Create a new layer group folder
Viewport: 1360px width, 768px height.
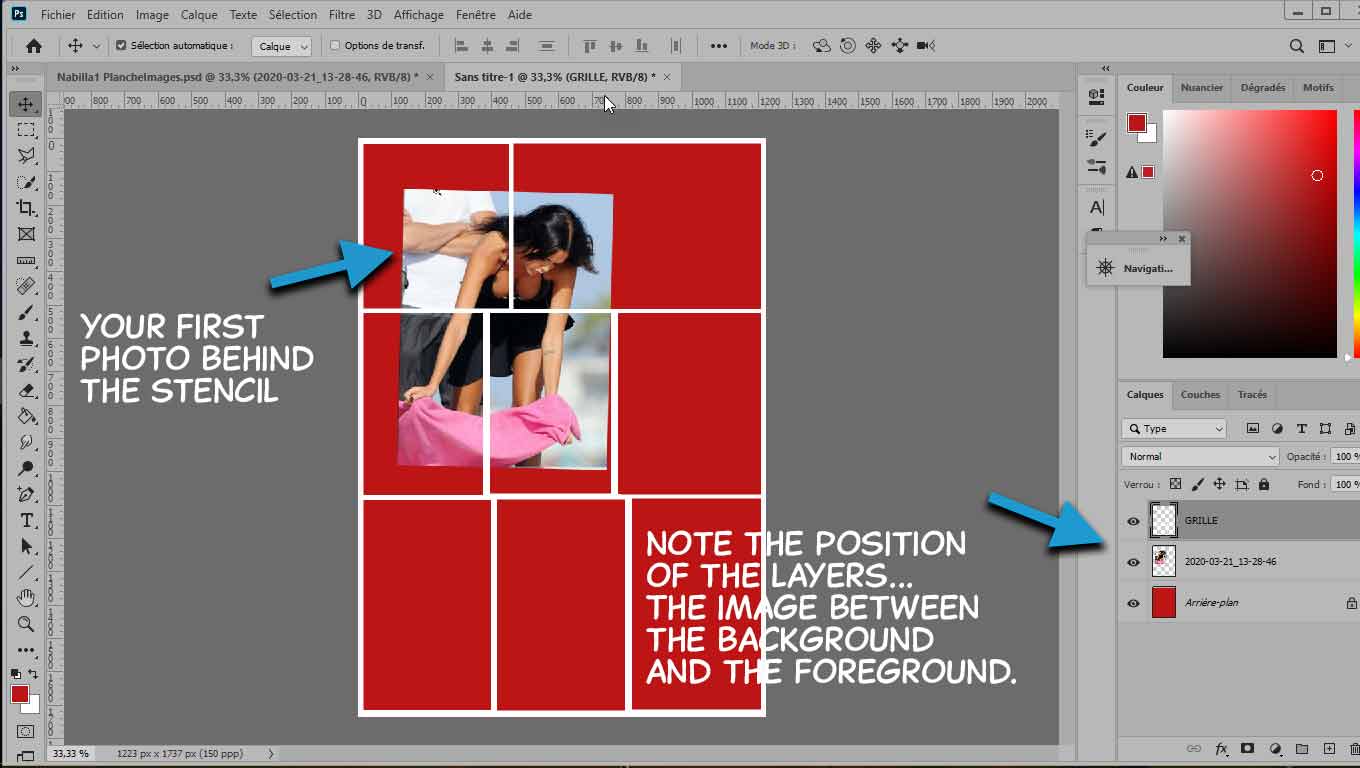point(1302,748)
